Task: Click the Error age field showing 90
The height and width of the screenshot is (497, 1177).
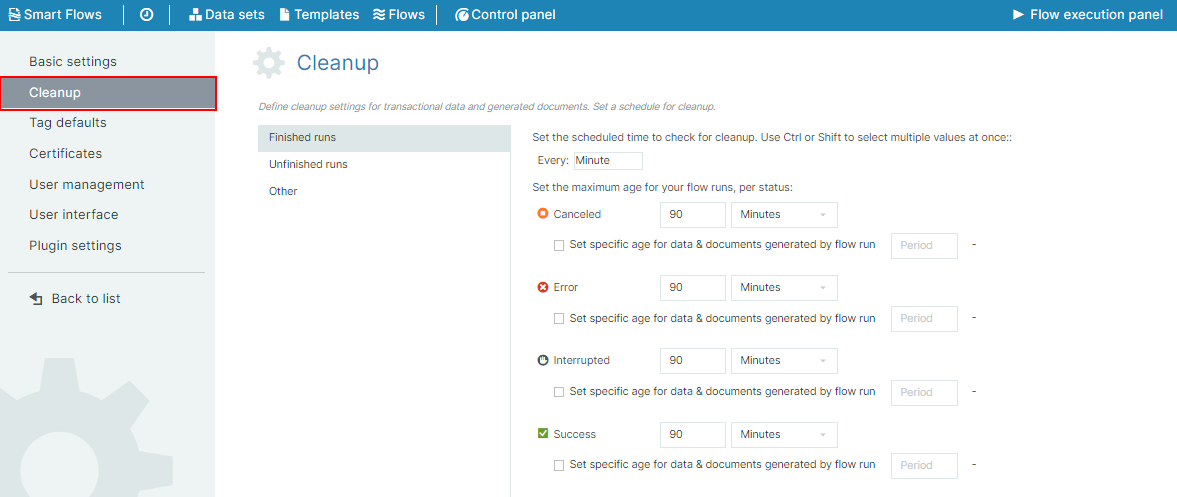Action: tap(693, 288)
